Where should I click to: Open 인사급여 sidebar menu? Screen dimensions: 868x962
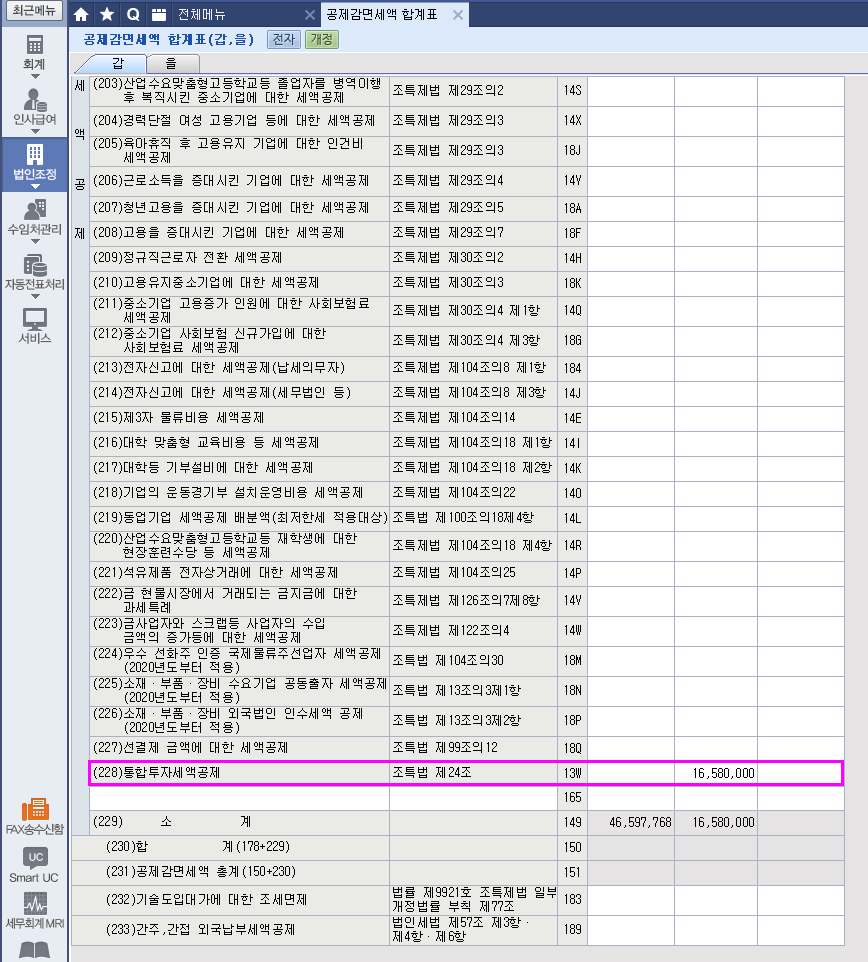(x=34, y=107)
